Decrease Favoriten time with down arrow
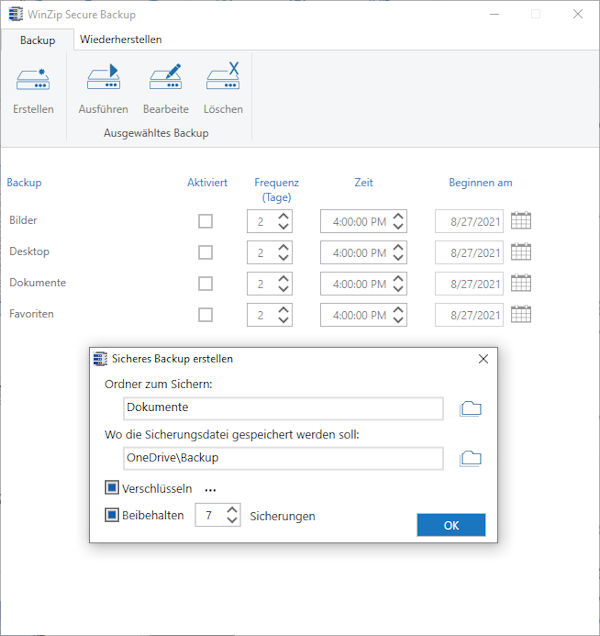The height and width of the screenshot is (636, 600). 398,320
